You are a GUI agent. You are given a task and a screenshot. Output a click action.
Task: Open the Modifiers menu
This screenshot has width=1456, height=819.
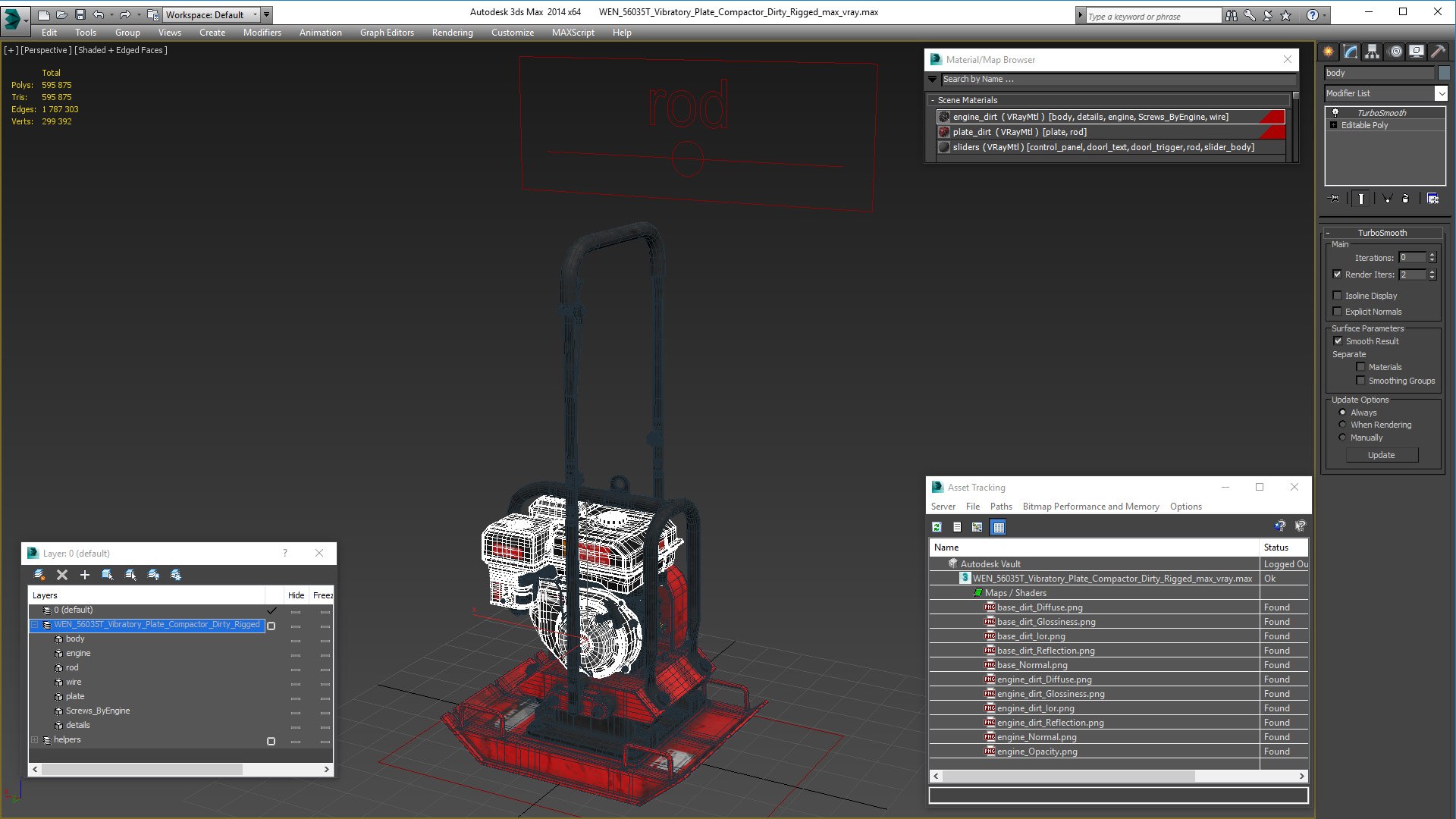click(262, 33)
